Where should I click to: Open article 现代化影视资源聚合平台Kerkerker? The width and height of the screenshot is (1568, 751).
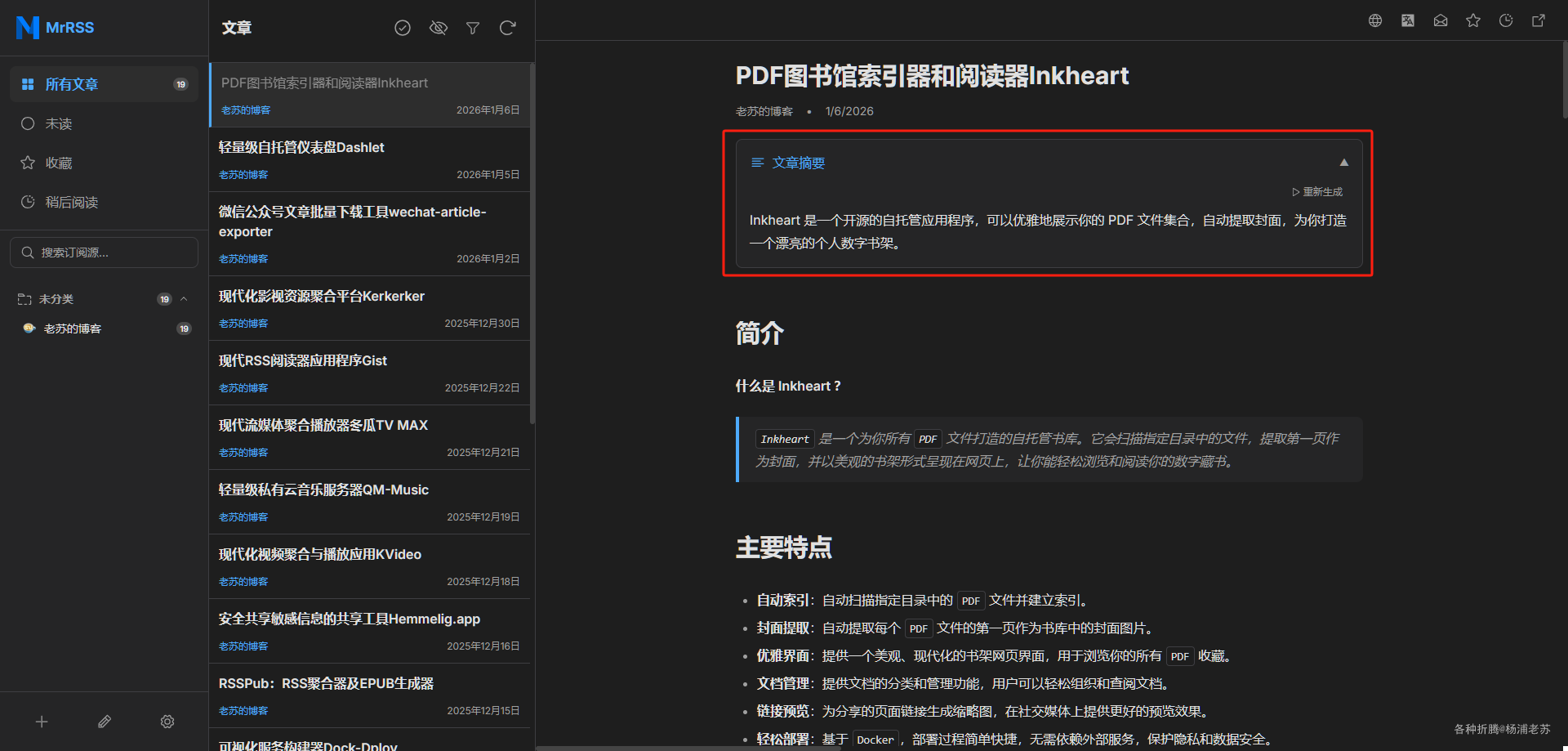pyautogui.click(x=369, y=308)
